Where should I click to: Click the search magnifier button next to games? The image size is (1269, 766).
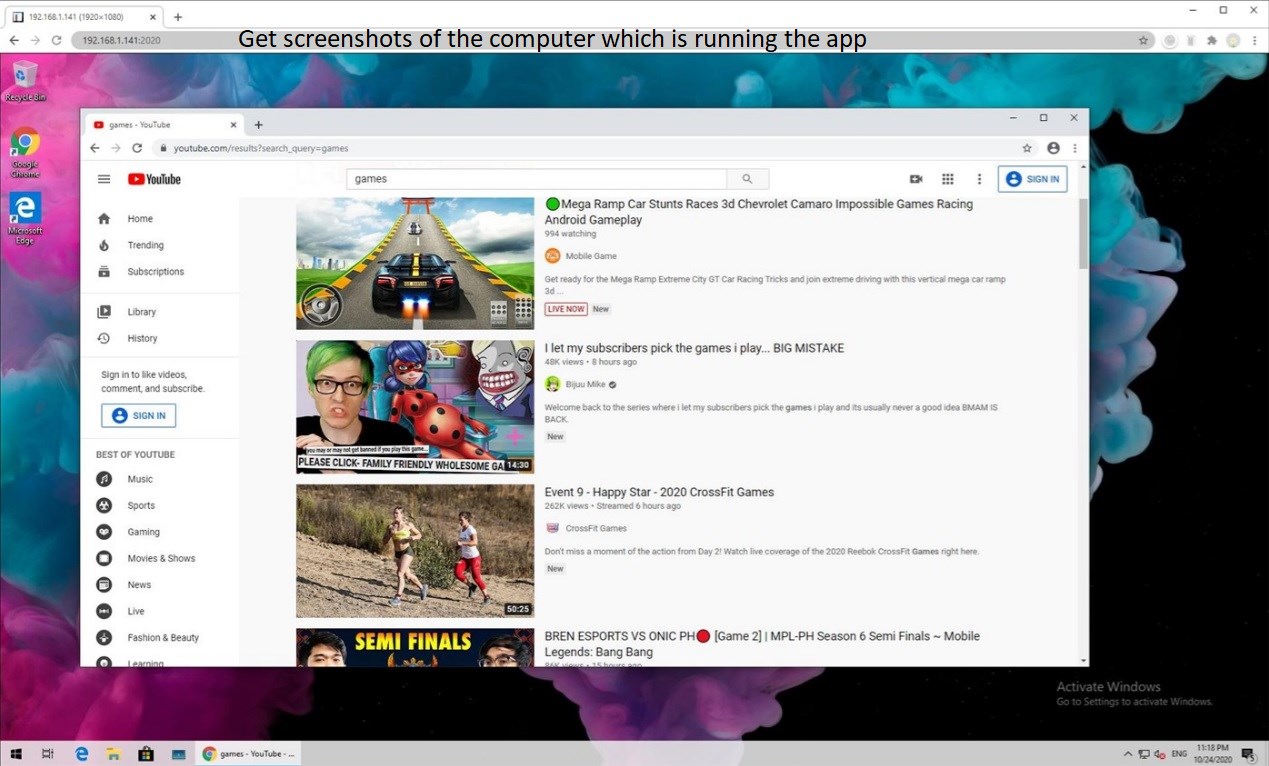(x=747, y=179)
